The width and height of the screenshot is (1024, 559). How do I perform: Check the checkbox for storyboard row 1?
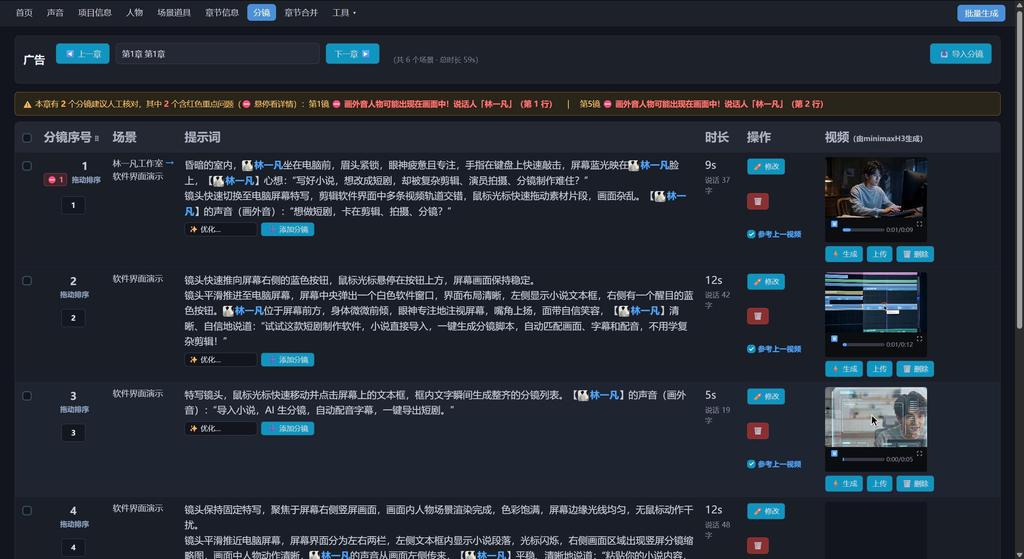(27, 166)
